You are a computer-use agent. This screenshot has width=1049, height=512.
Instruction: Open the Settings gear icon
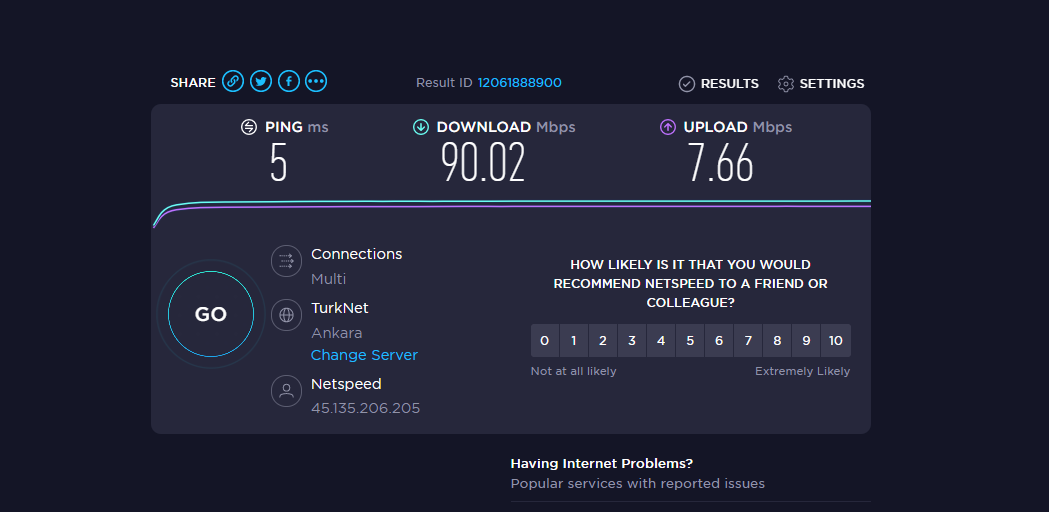[x=785, y=84]
